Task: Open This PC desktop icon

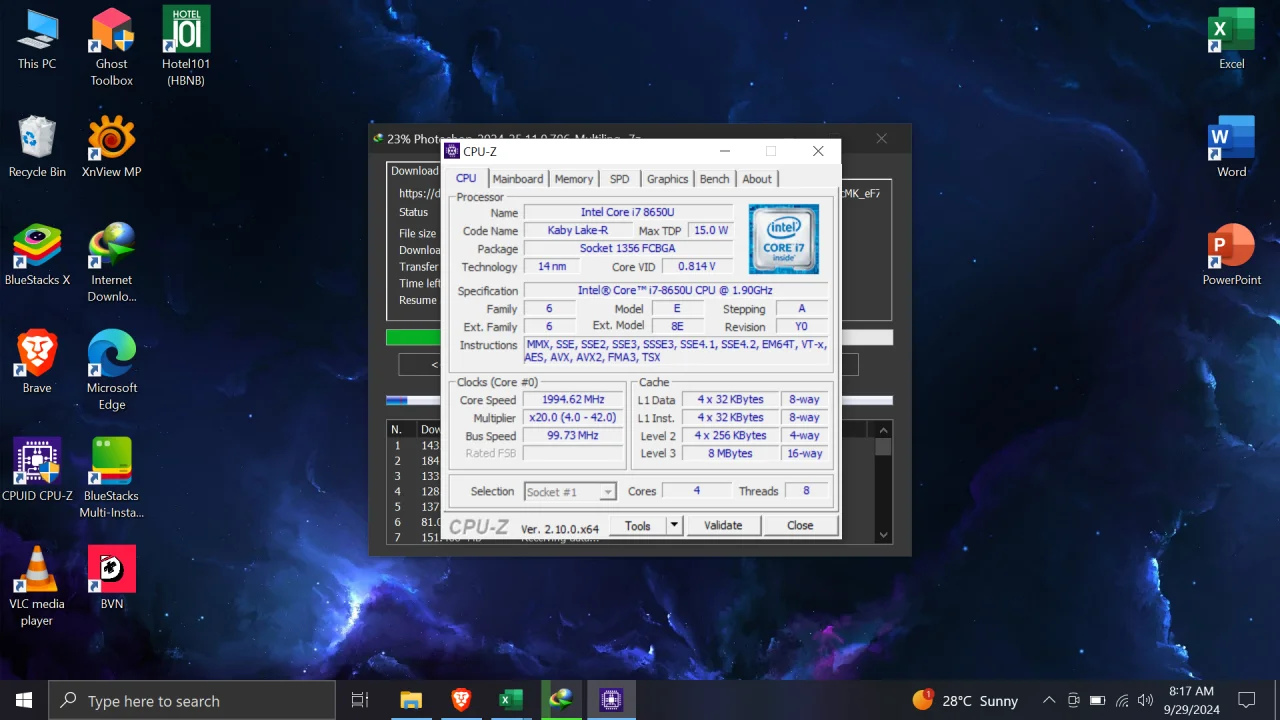Action: [37, 40]
